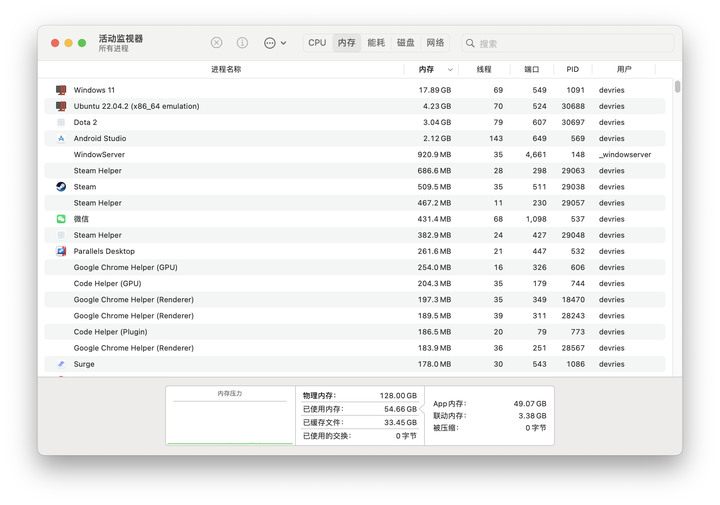Click the Dota 2 app icon
Image resolution: width=720 pixels, height=505 pixels.
click(61, 122)
